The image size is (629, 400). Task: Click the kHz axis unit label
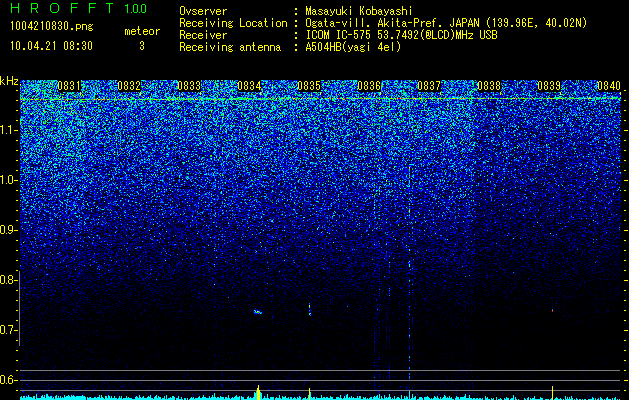(x=9, y=81)
